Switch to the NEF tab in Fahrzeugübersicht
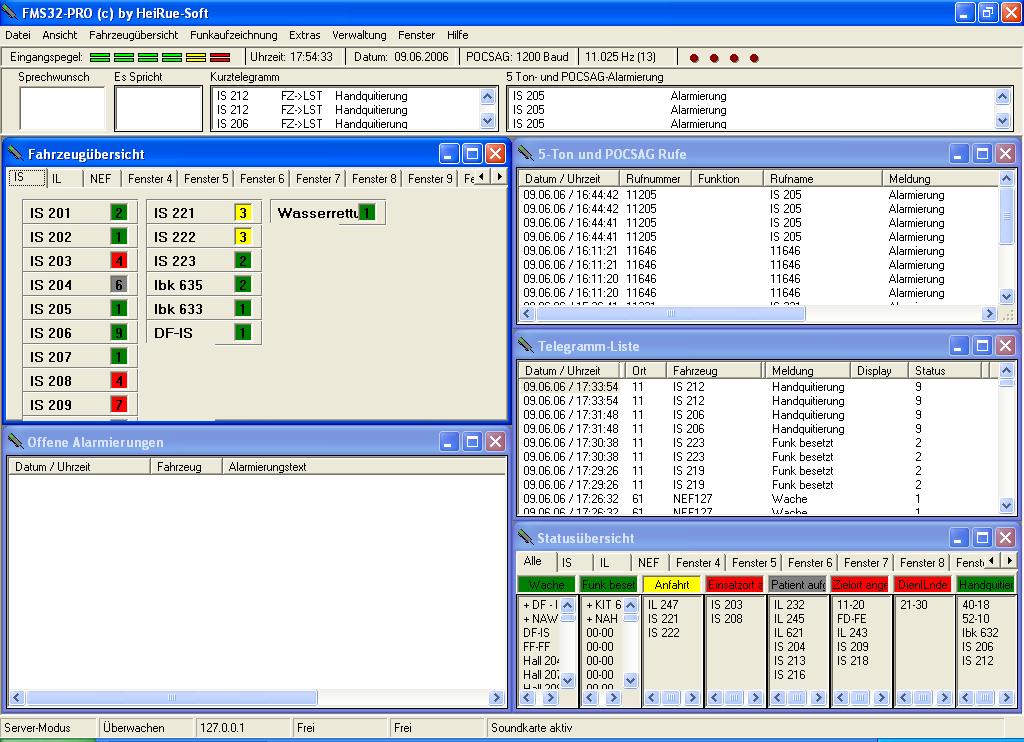The image size is (1024, 742). pos(100,179)
